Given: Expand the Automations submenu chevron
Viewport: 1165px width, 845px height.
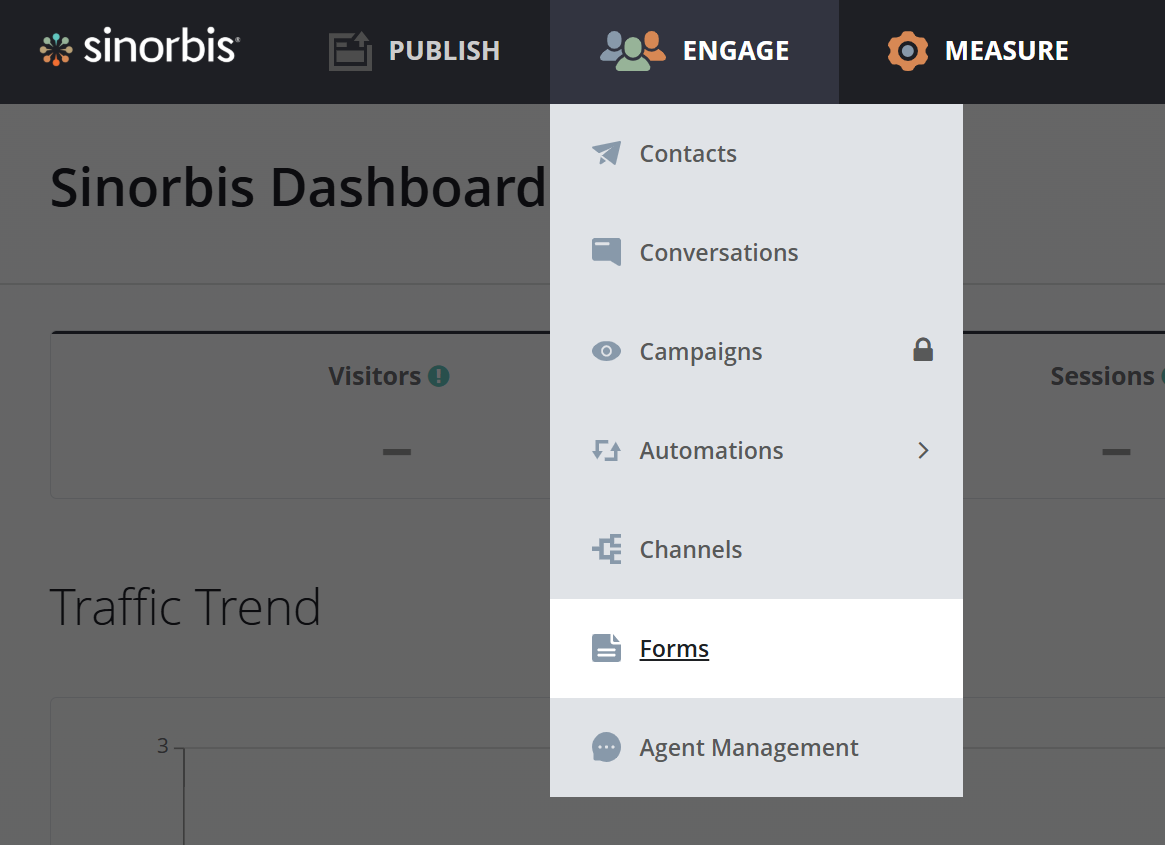Looking at the screenshot, I should coord(923,450).
